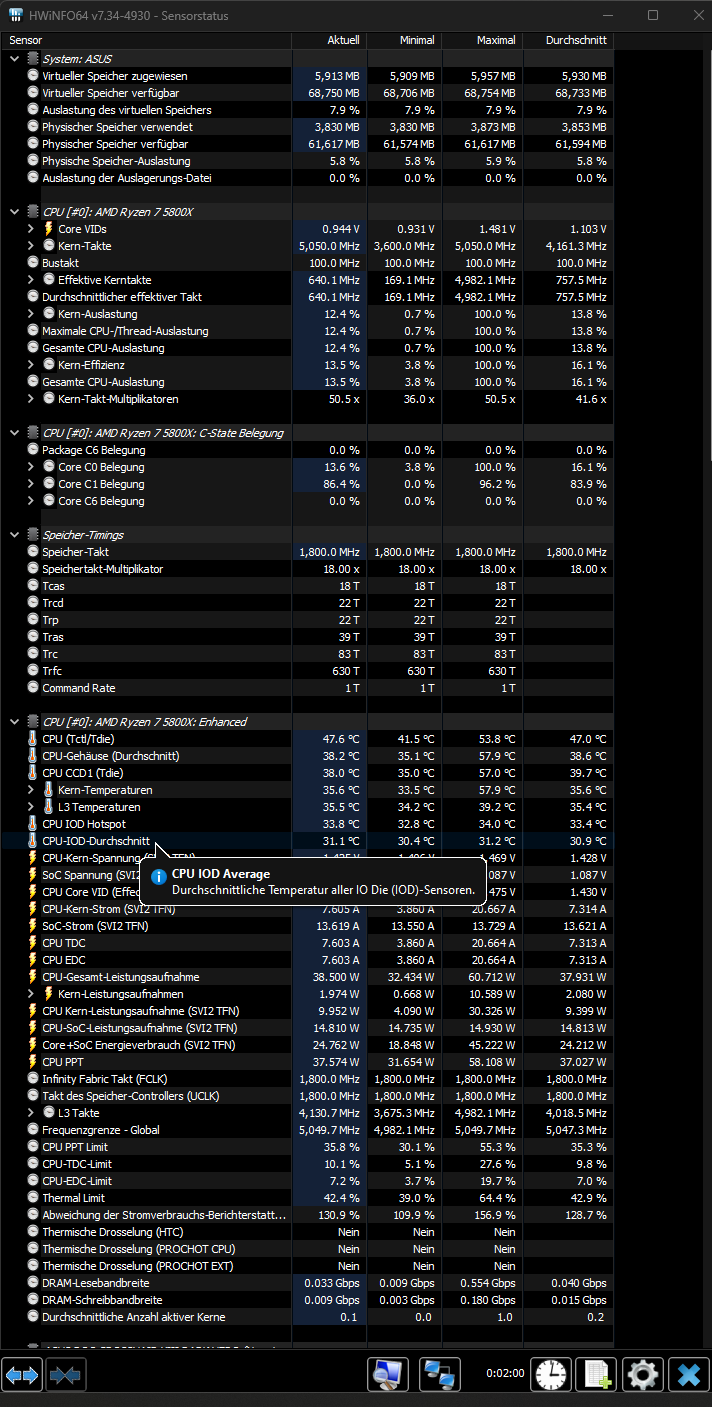Select the CPU PPT Limit row

click(306, 1147)
